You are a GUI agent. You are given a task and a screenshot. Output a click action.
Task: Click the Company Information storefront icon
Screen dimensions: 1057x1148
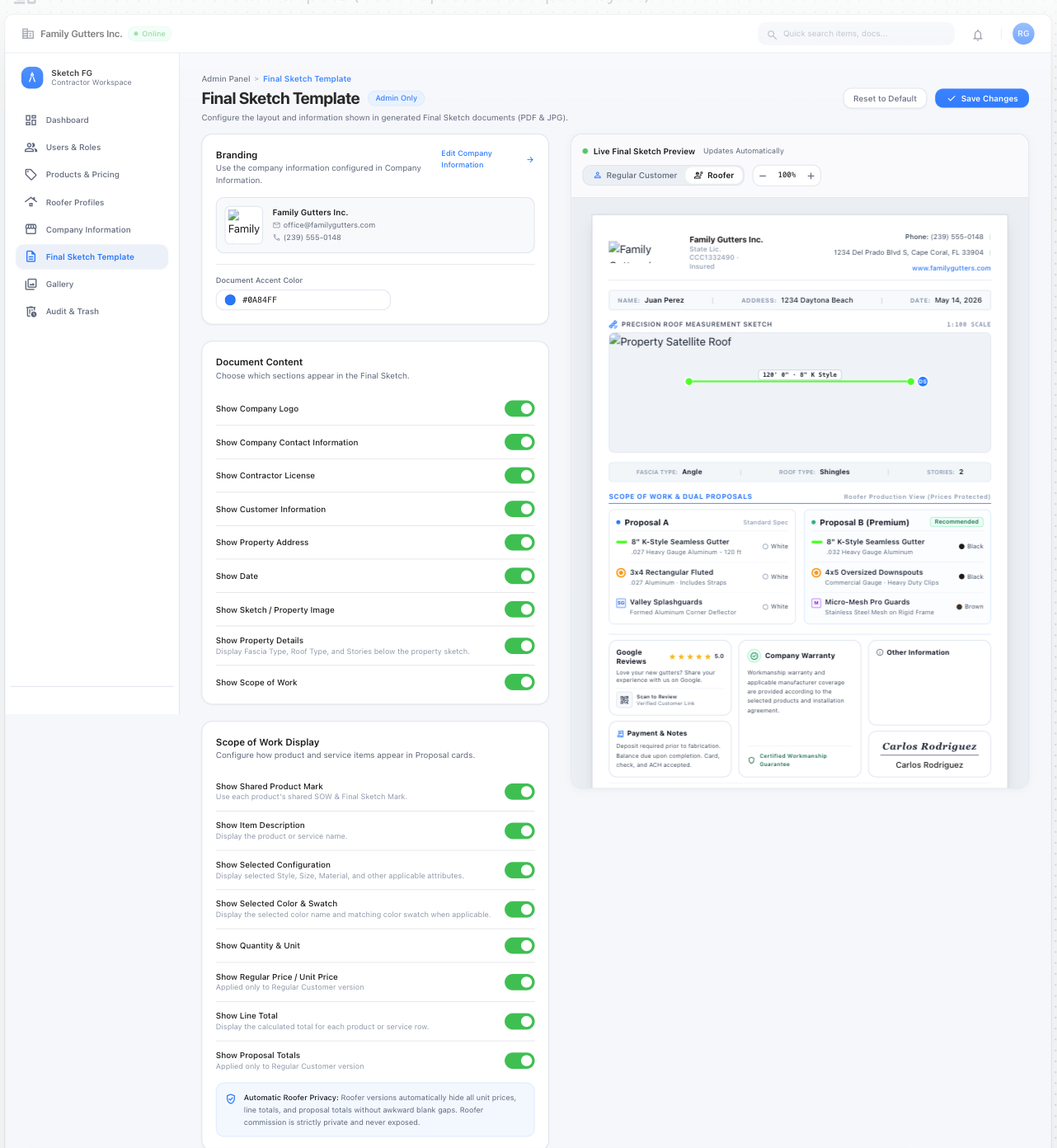click(31, 229)
